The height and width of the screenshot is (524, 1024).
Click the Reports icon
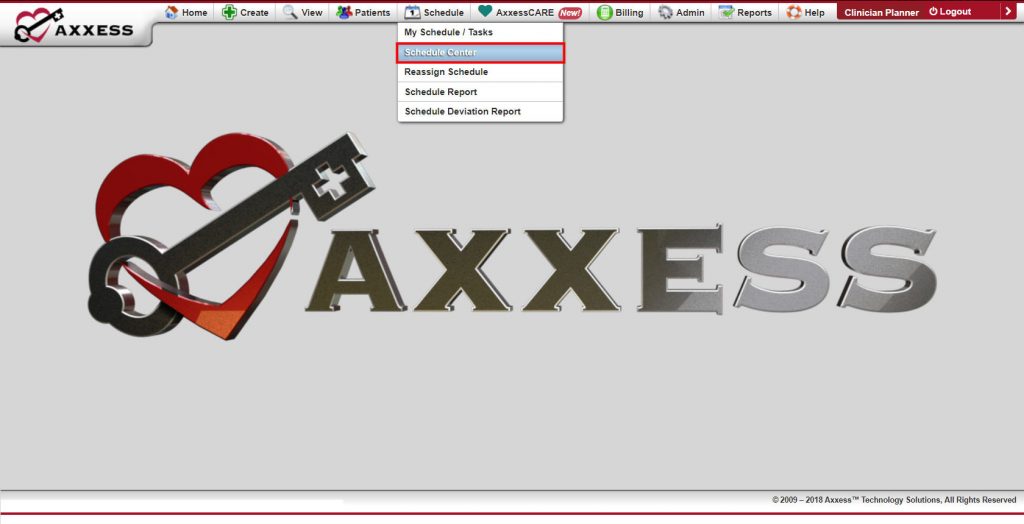[x=726, y=12]
